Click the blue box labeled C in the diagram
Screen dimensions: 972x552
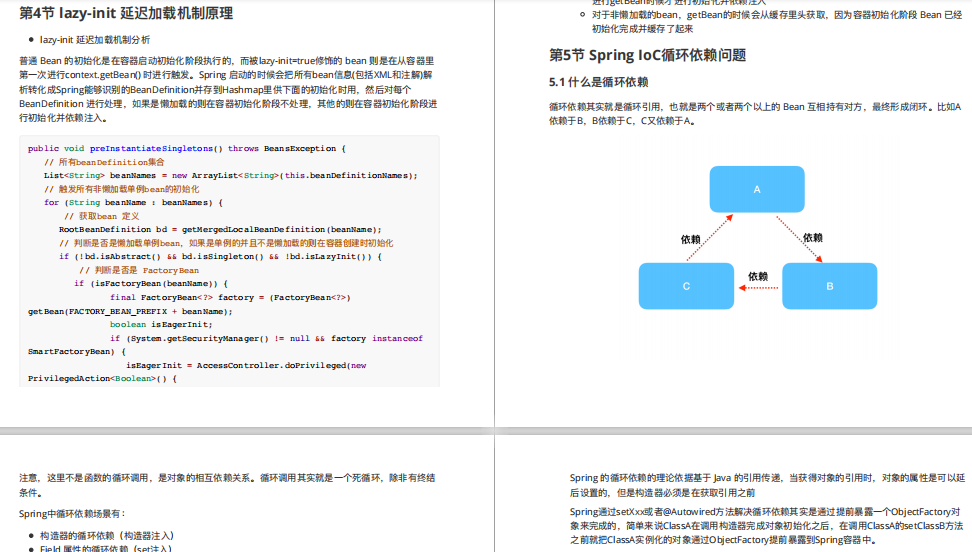pos(686,286)
